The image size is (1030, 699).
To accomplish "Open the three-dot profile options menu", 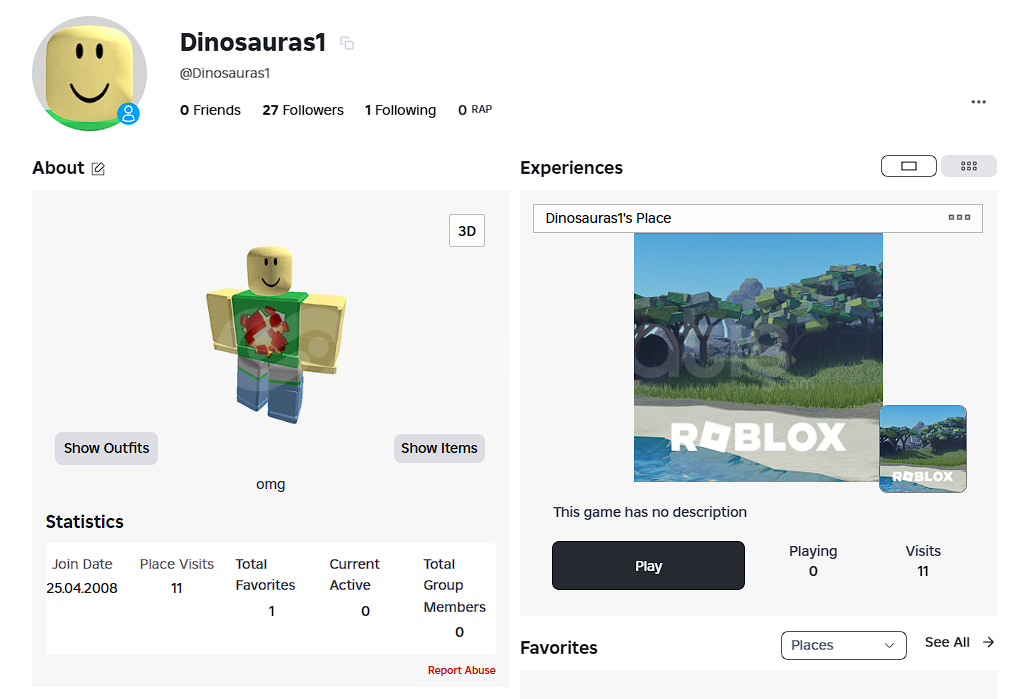I will [x=978, y=102].
